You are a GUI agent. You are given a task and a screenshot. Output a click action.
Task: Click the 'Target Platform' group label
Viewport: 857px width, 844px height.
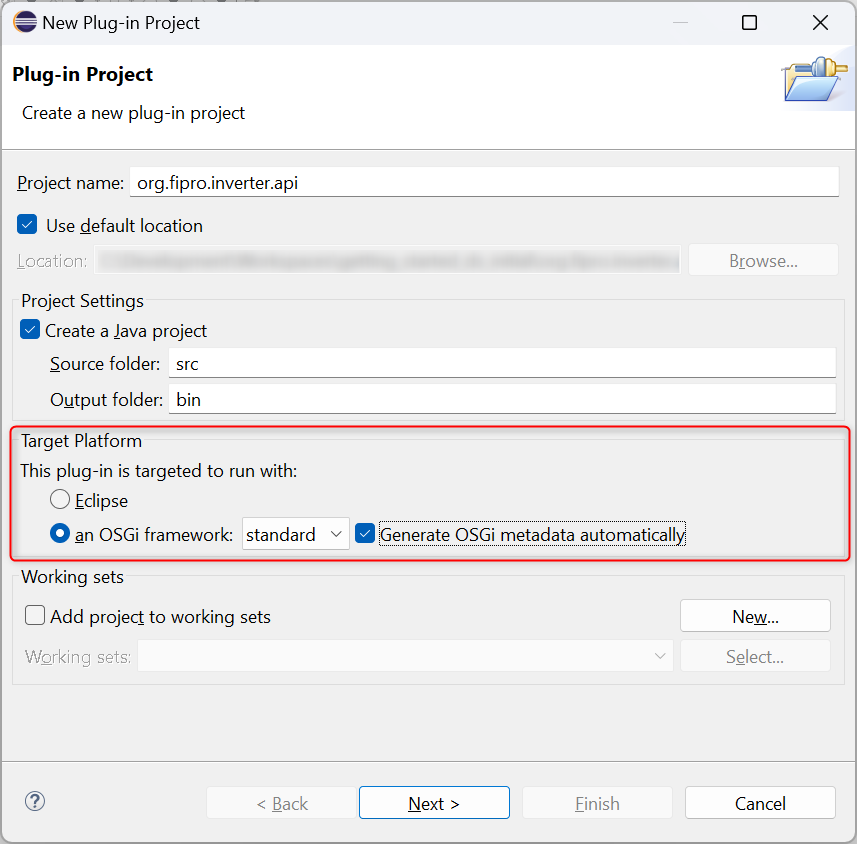coord(81,441)
